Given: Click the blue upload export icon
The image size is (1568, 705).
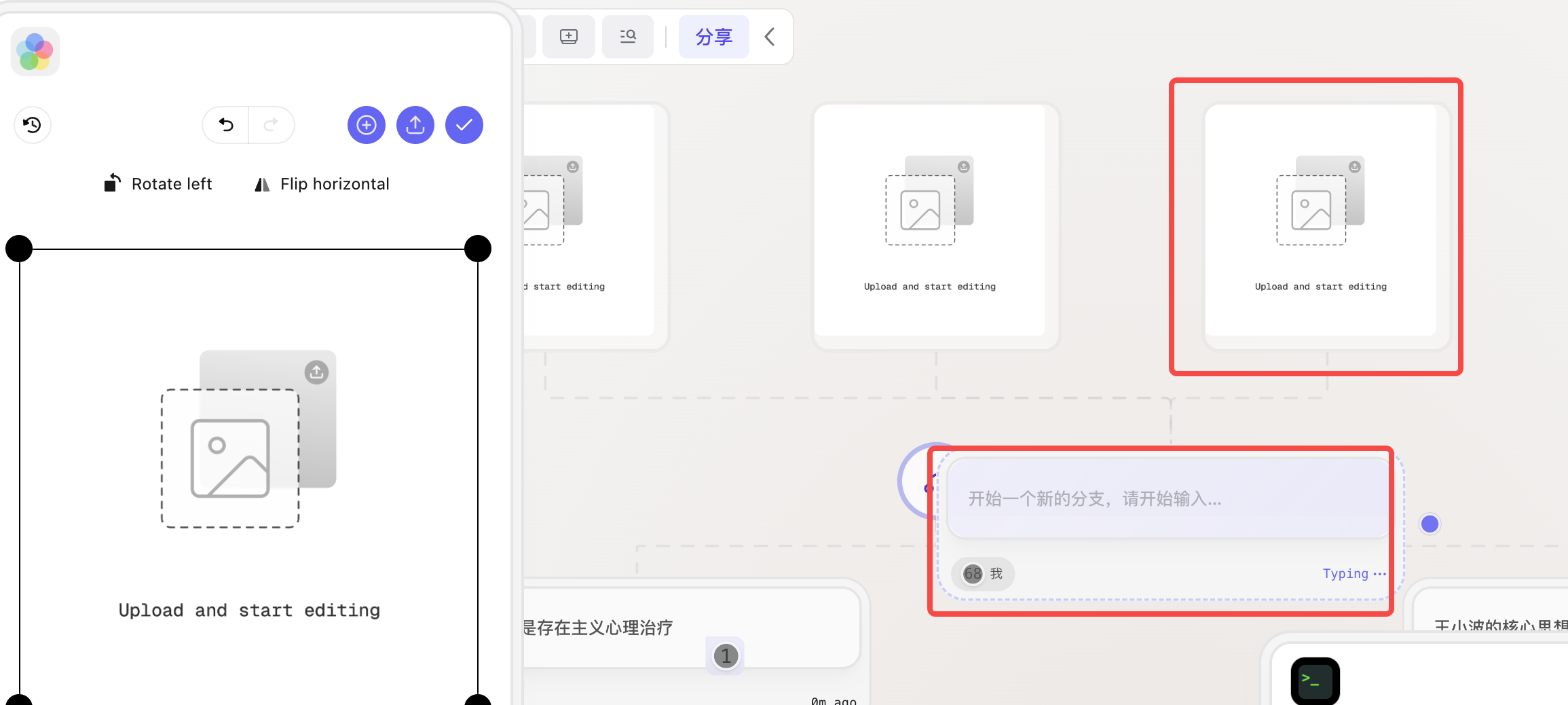Looking at the screenshot, I should coord(415,125).
